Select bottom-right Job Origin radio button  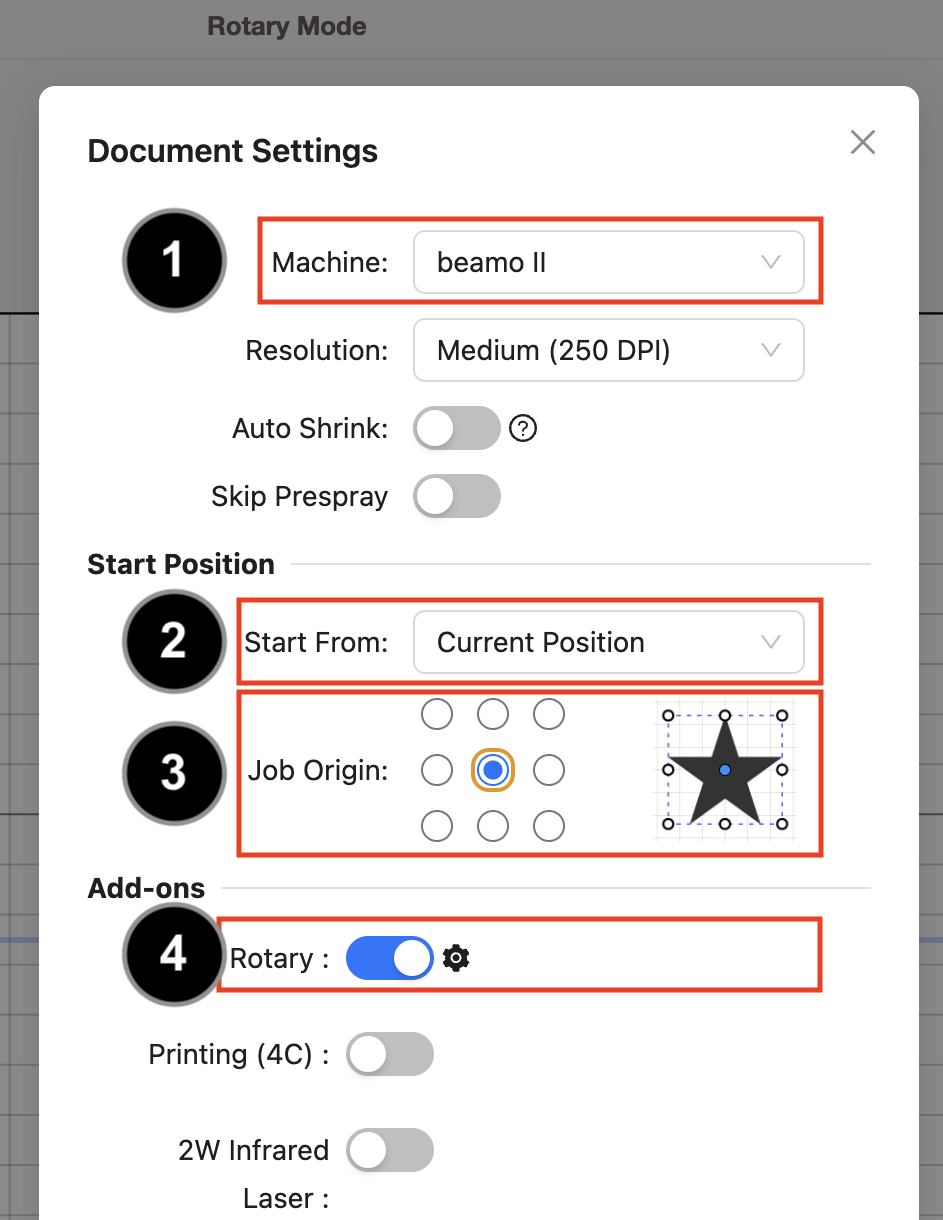tap(549, 826)
